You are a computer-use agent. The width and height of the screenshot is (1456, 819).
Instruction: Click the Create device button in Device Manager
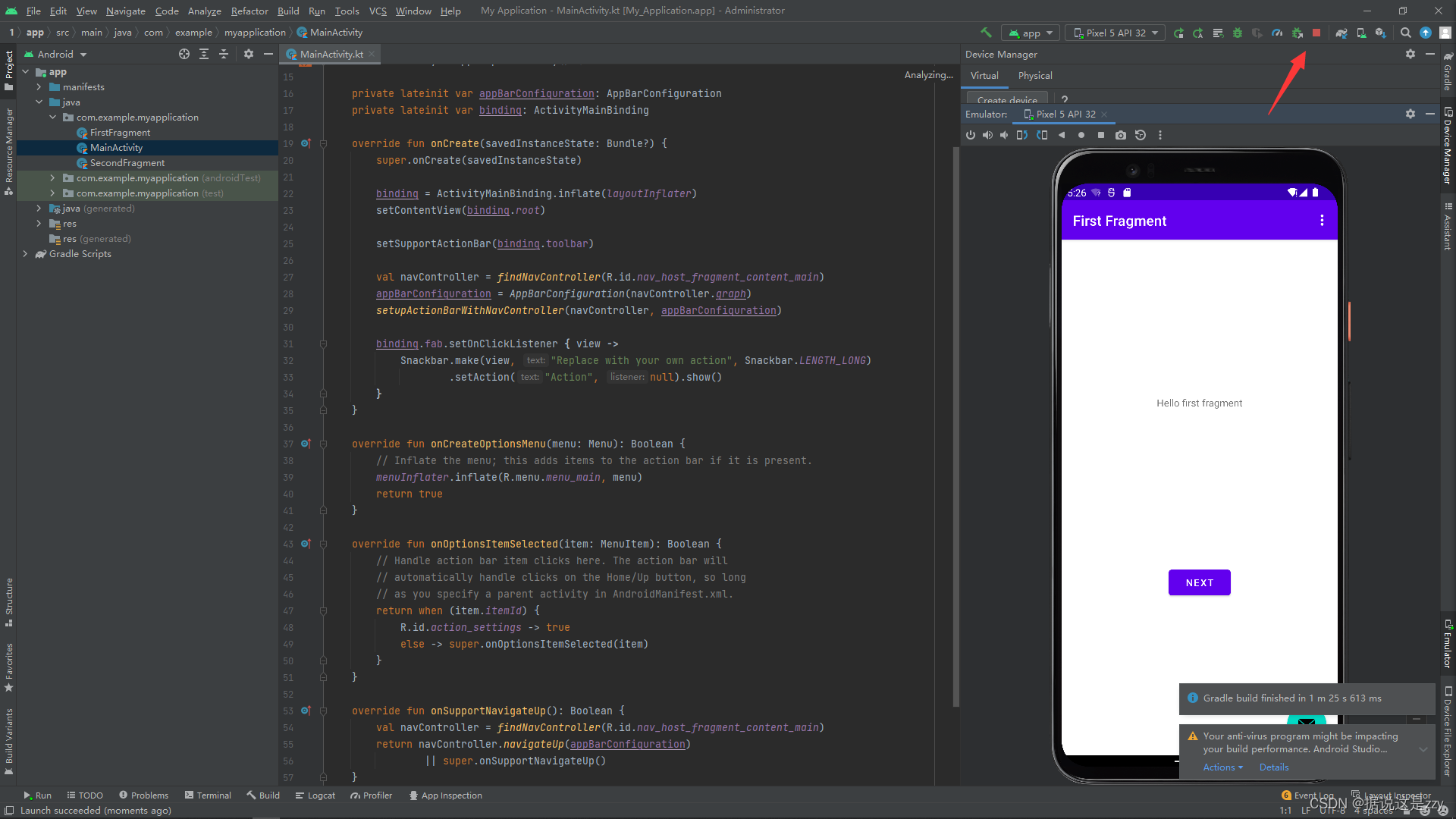click(x=1005, y=99)
